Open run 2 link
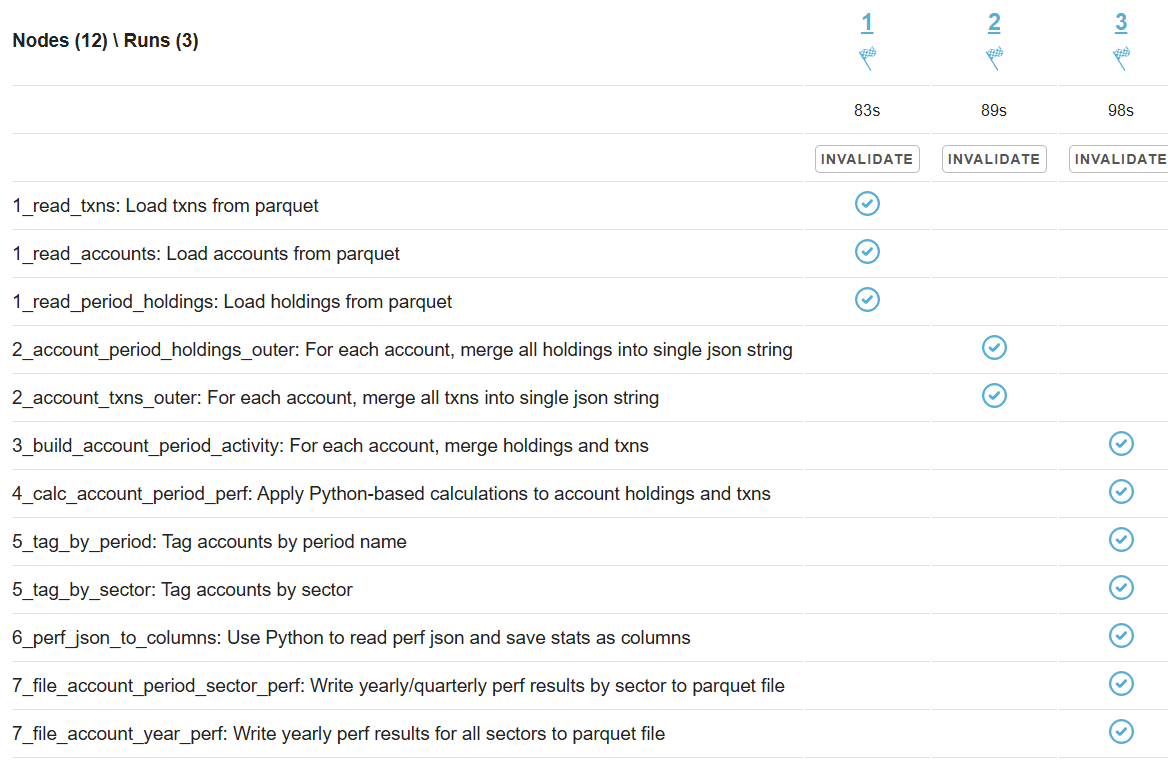The image size is (1168, 765). [994, 23]
